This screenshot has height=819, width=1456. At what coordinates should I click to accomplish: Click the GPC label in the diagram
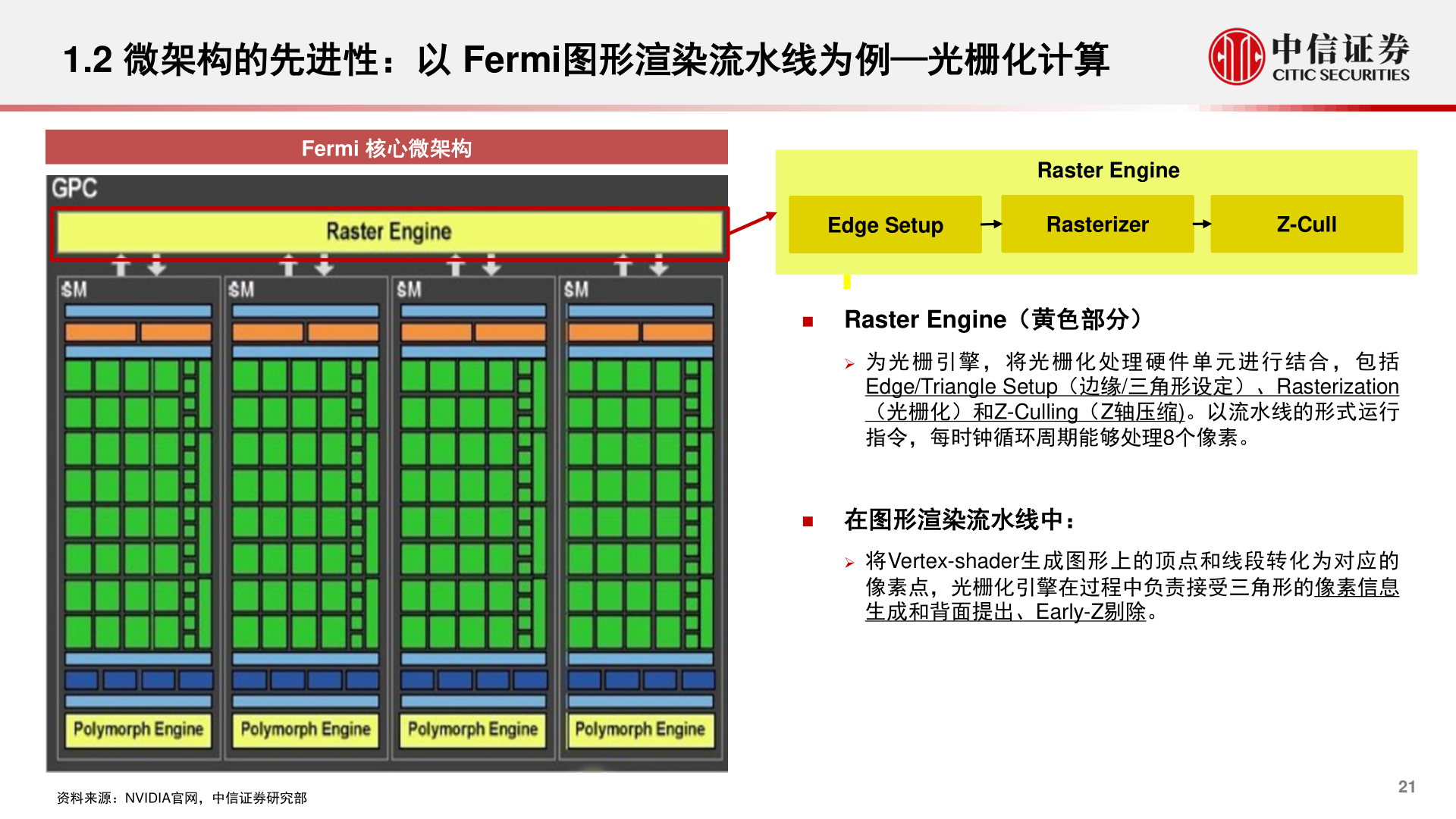coord(74,188)
